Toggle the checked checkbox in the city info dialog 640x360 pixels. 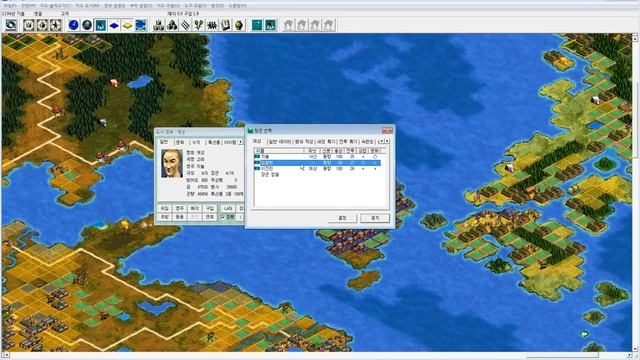223,217
